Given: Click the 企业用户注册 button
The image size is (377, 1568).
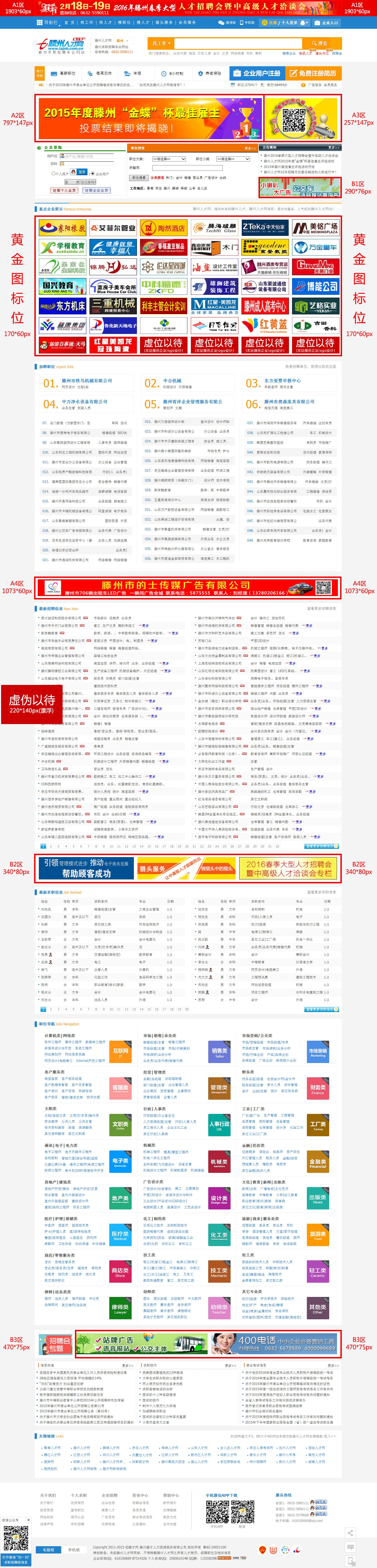Looking at the screenshot, I should 258,73.
